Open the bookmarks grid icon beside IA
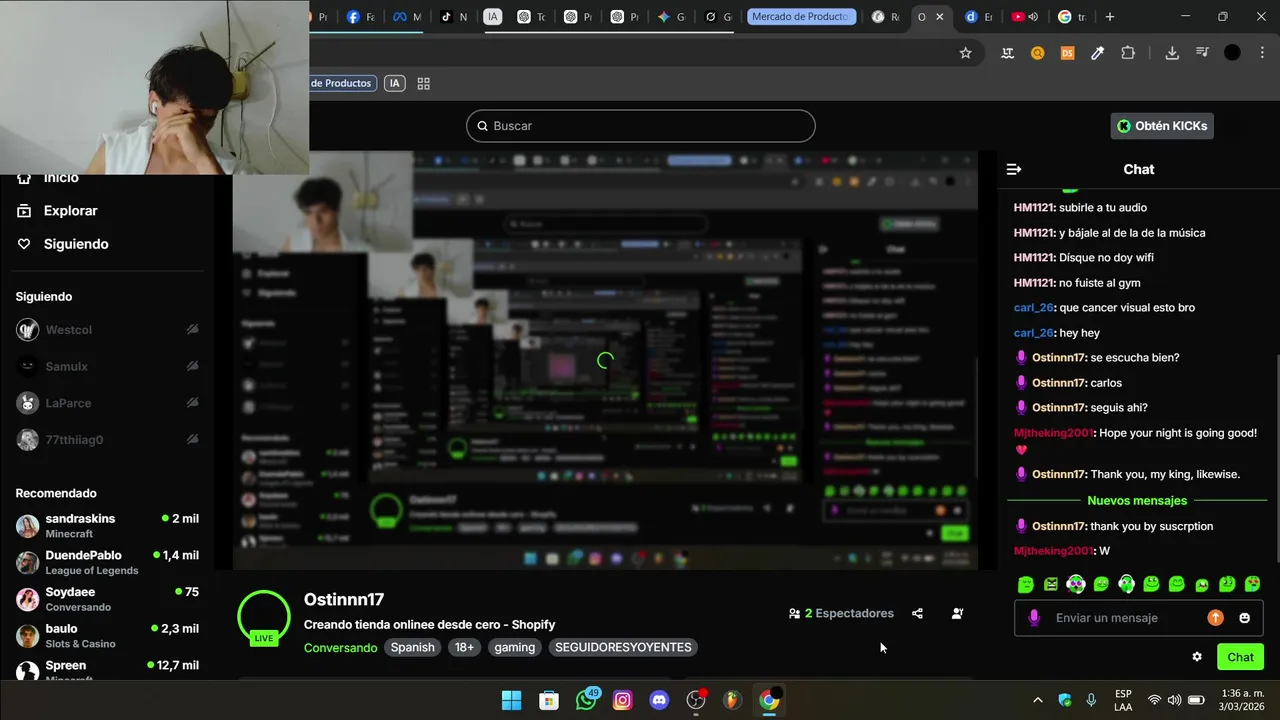The width and height of the screenshot is (1280, 720). click(423, 84)
